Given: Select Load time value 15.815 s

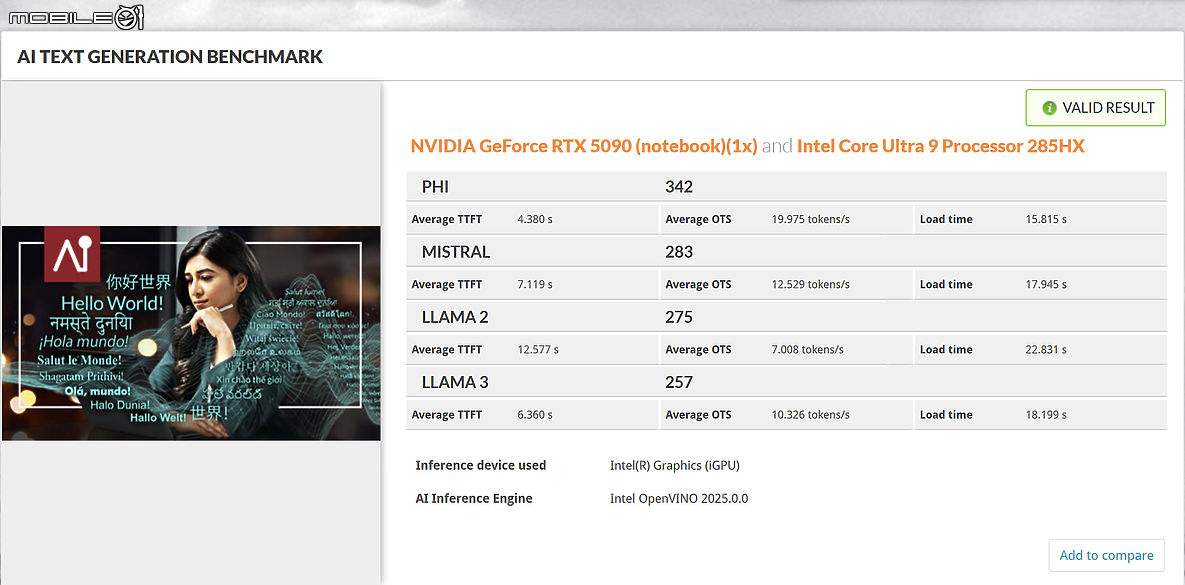Looking at the screenshot, I should point(1045,219).
